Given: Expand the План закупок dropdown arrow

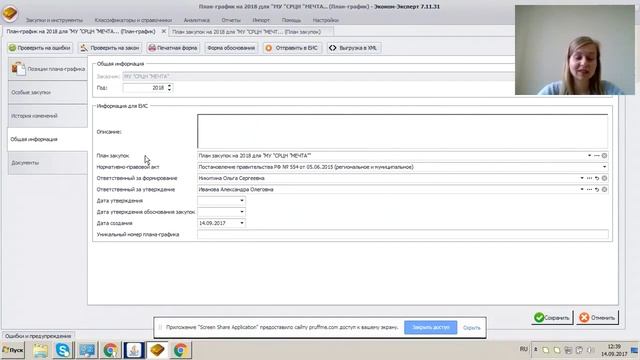Looking at the screenshot, I should click(589, 156).
